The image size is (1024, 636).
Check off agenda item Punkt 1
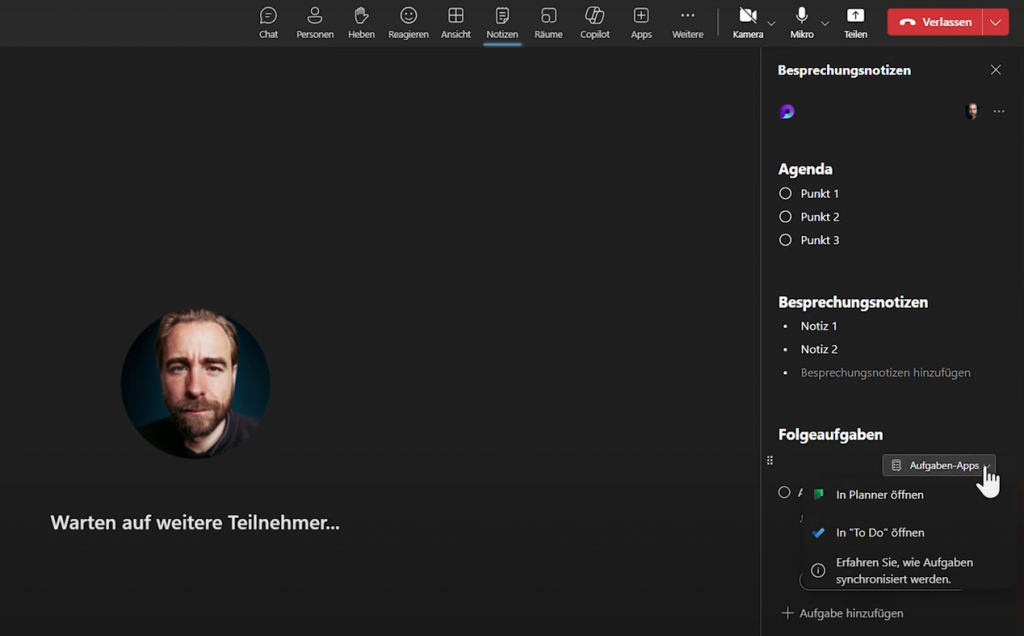pyautogui.click(x=785, y=193)
